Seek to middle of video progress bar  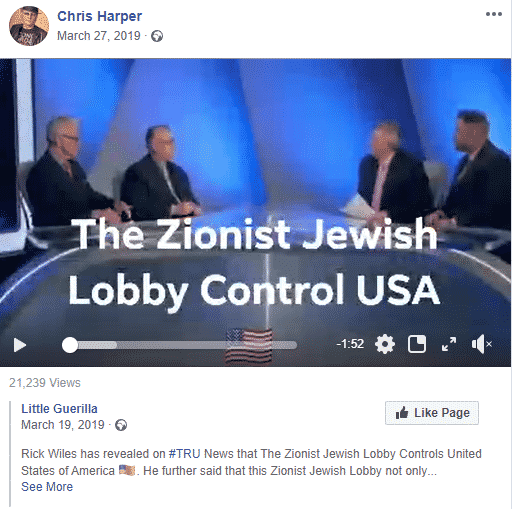click(x=183, y=345)
